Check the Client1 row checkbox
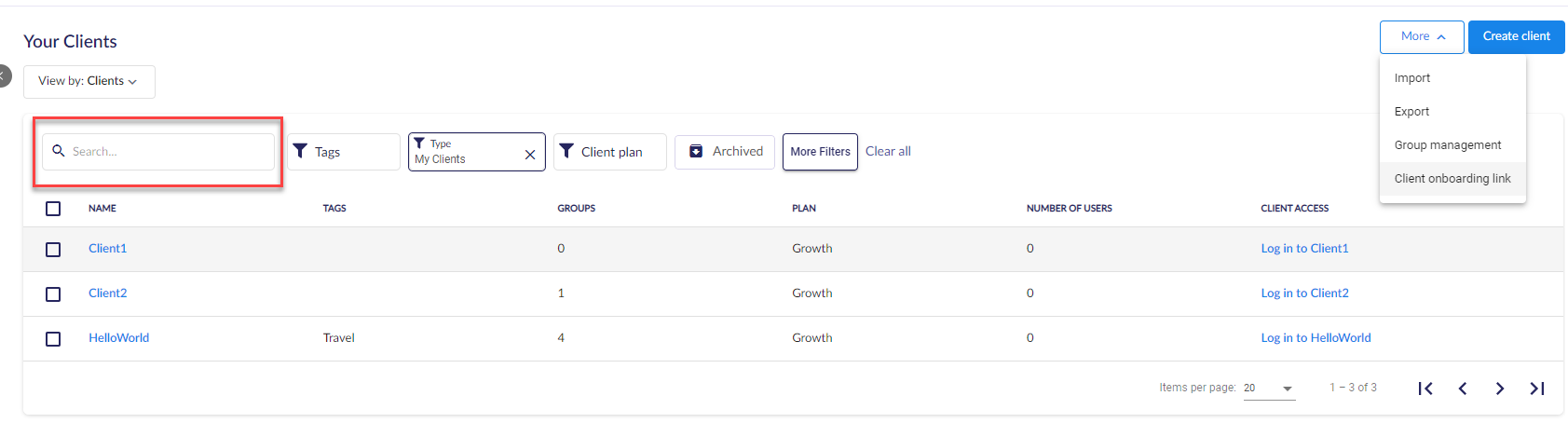The width and height of the screenshot is (1568, 423). click(53, 250)
